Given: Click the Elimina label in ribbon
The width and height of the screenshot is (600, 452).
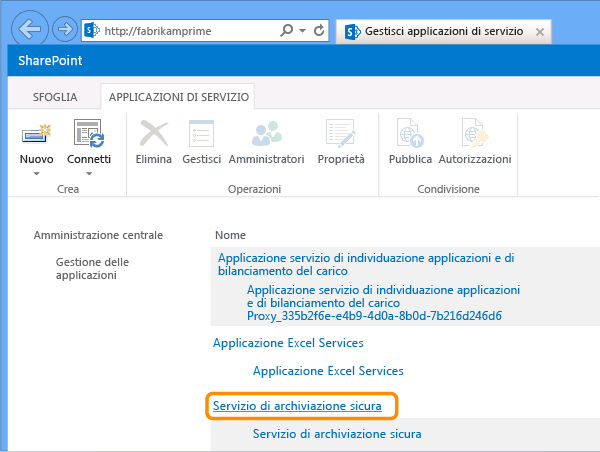Looking at the screenshot, I should coord(154,159).
